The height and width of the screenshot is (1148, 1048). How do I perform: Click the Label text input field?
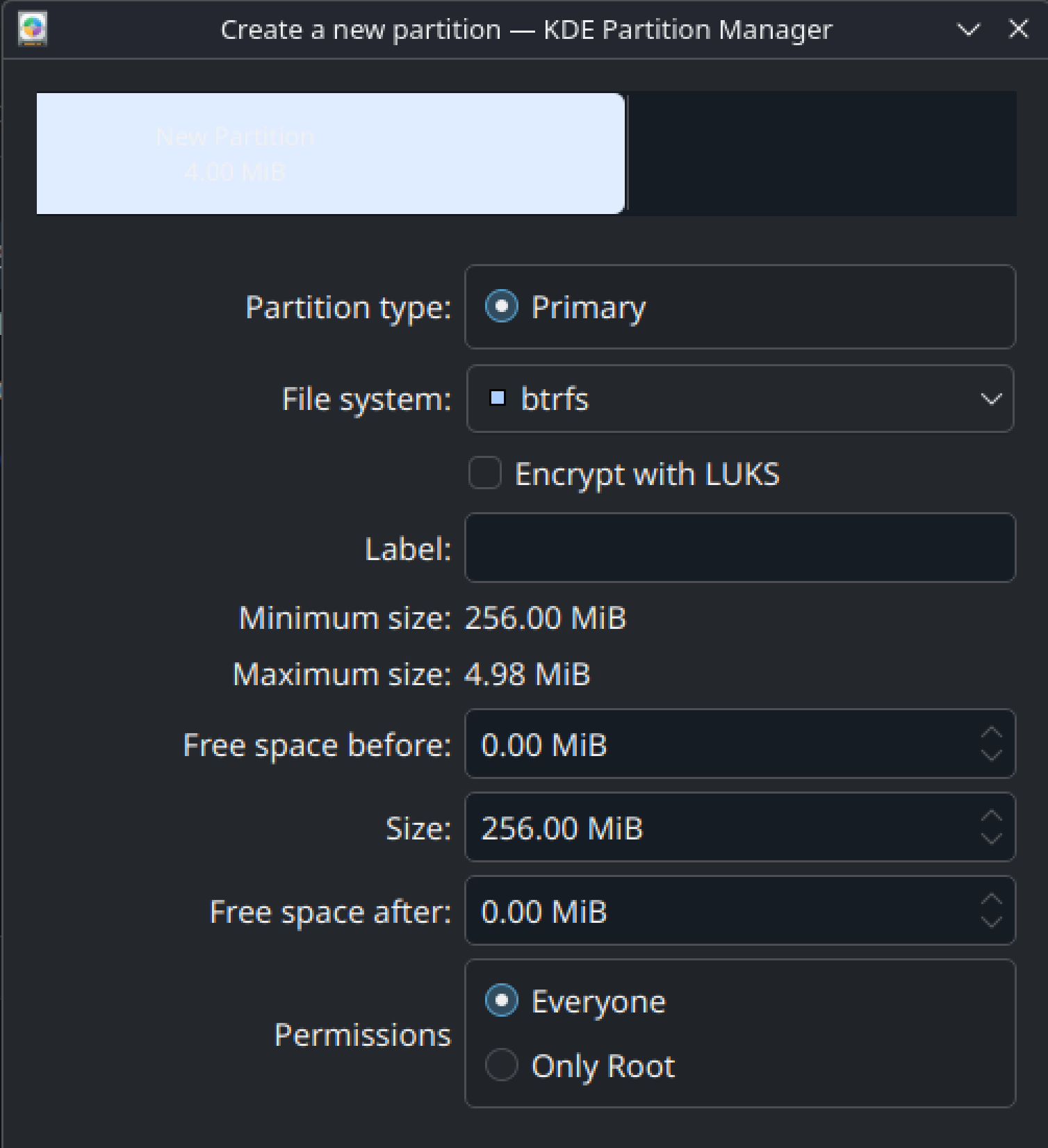click(739, 548)
